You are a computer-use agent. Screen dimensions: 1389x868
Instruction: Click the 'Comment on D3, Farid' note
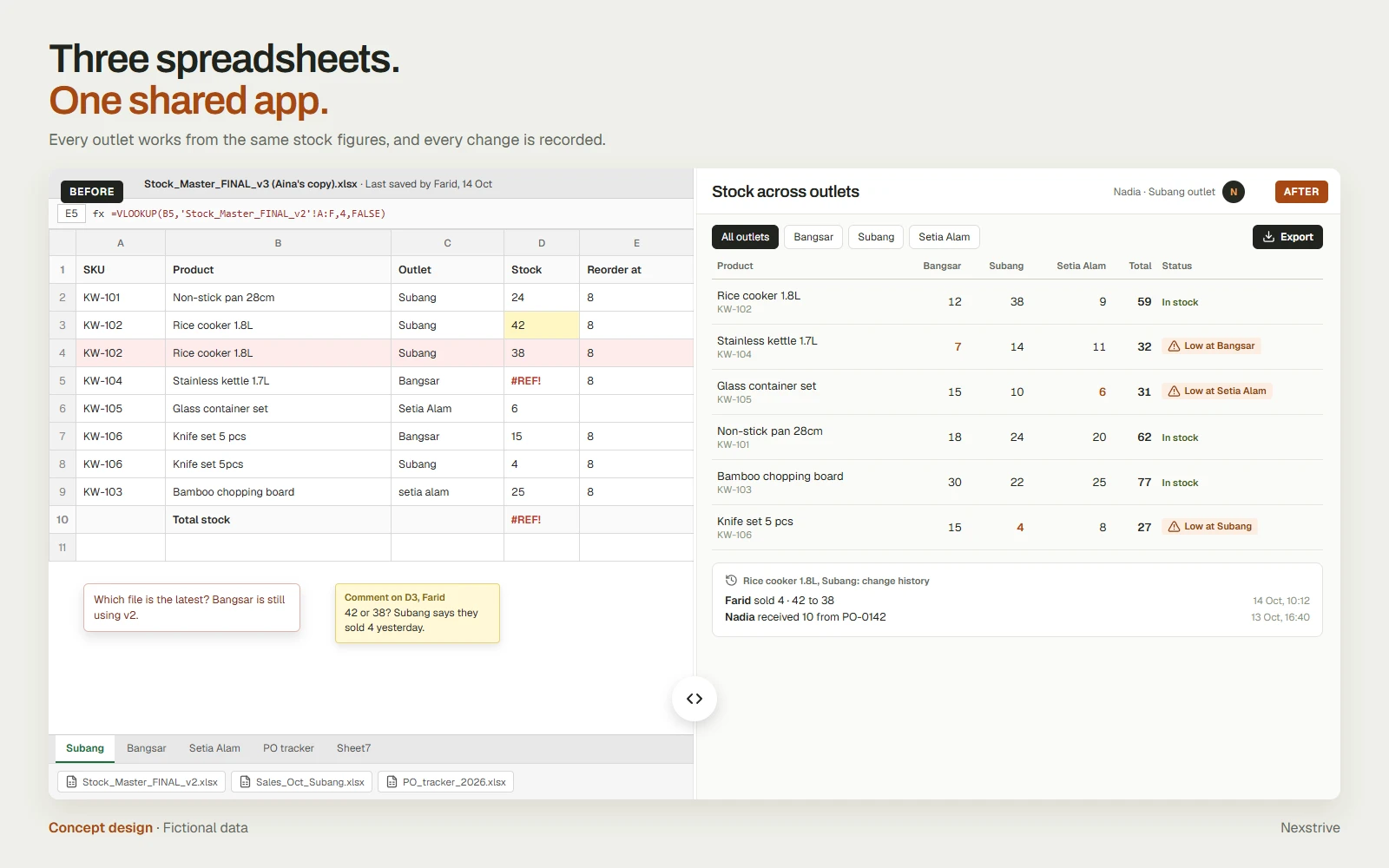pyautogui.click(x=418, y=613)
